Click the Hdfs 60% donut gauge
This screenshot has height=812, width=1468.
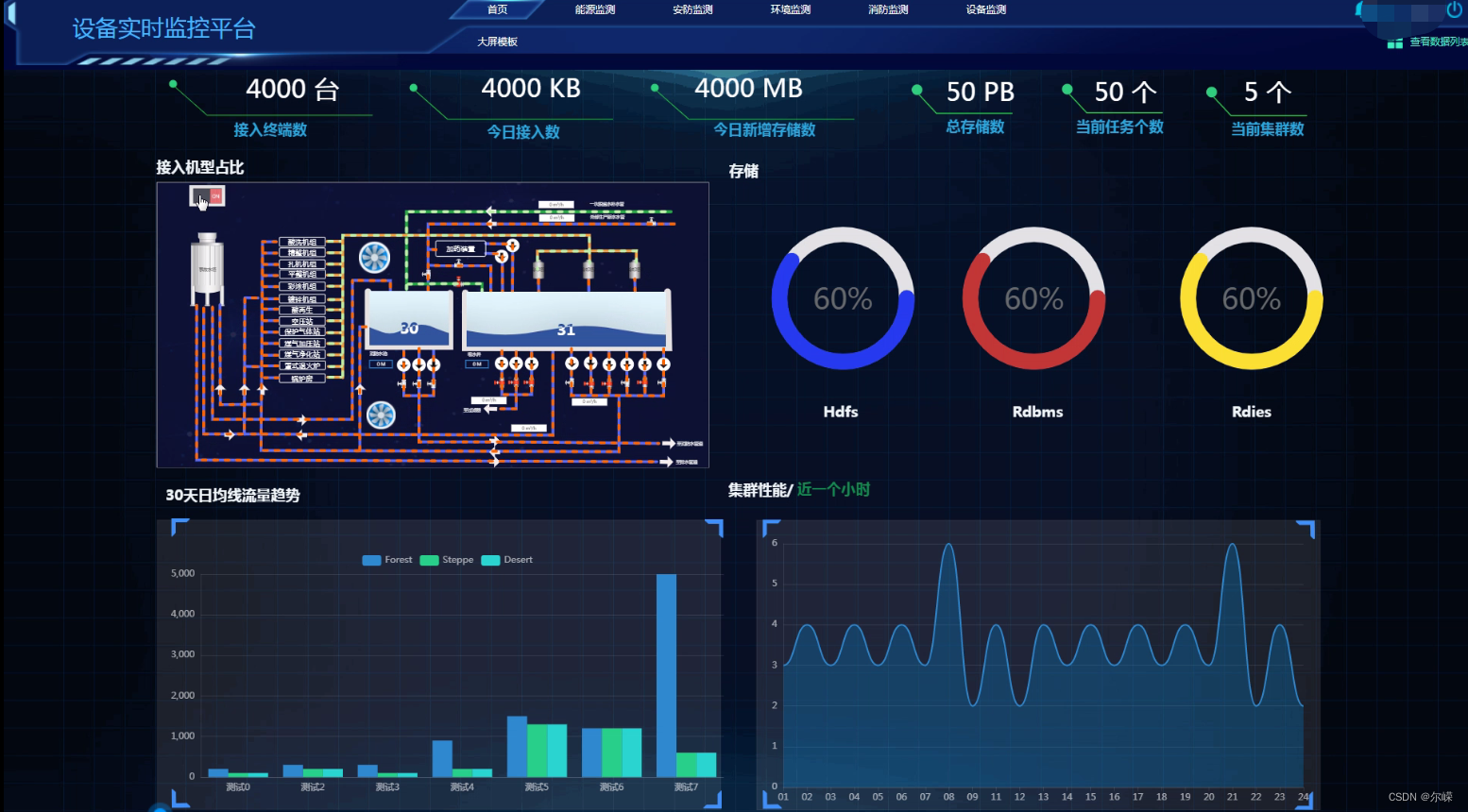(843, 298)
